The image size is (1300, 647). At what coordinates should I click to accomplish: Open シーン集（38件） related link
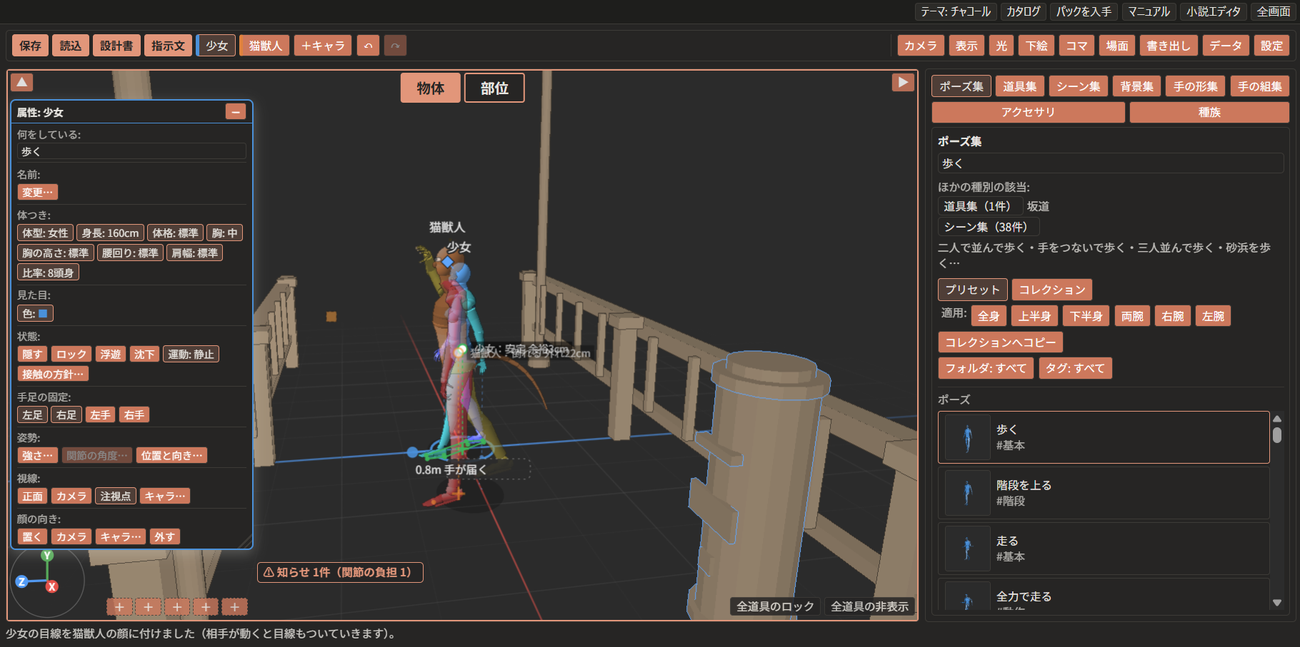tap(989, 227)
